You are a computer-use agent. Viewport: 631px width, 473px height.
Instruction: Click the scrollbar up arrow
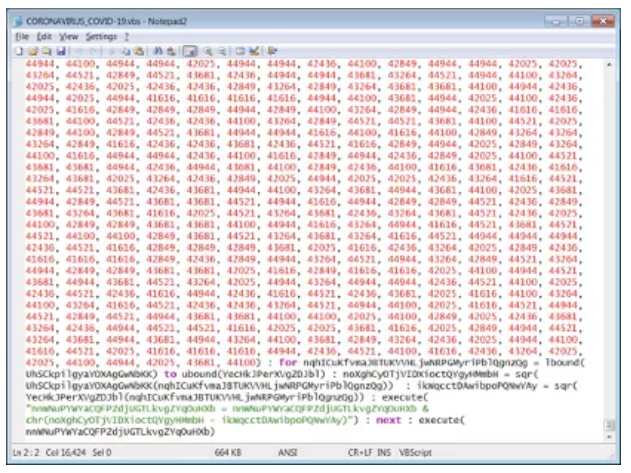click(x=609, y=64)
